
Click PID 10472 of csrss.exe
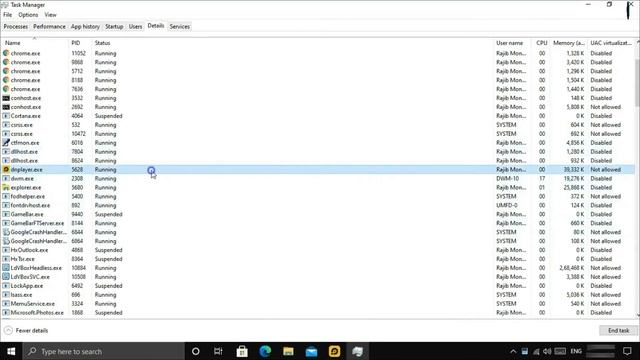click(78, 134)
